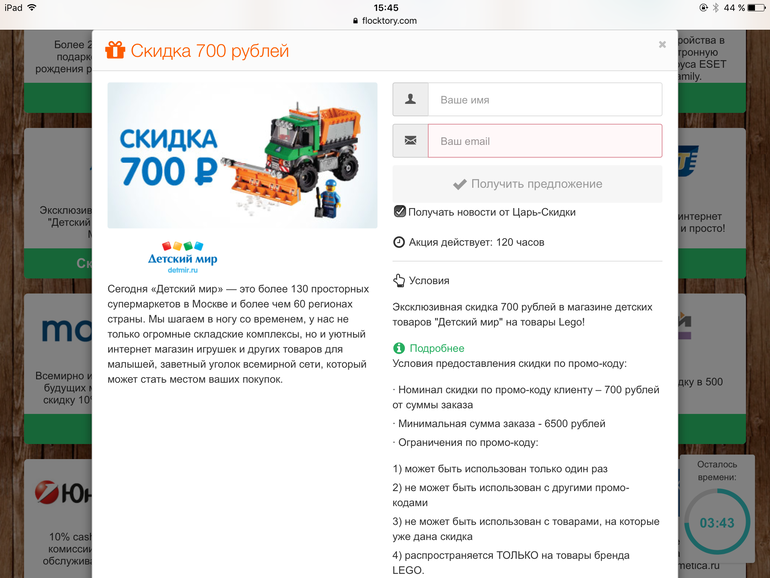Click the person icon beside name field
Viewport: 770px width, 578px height.
coord(411,100)
